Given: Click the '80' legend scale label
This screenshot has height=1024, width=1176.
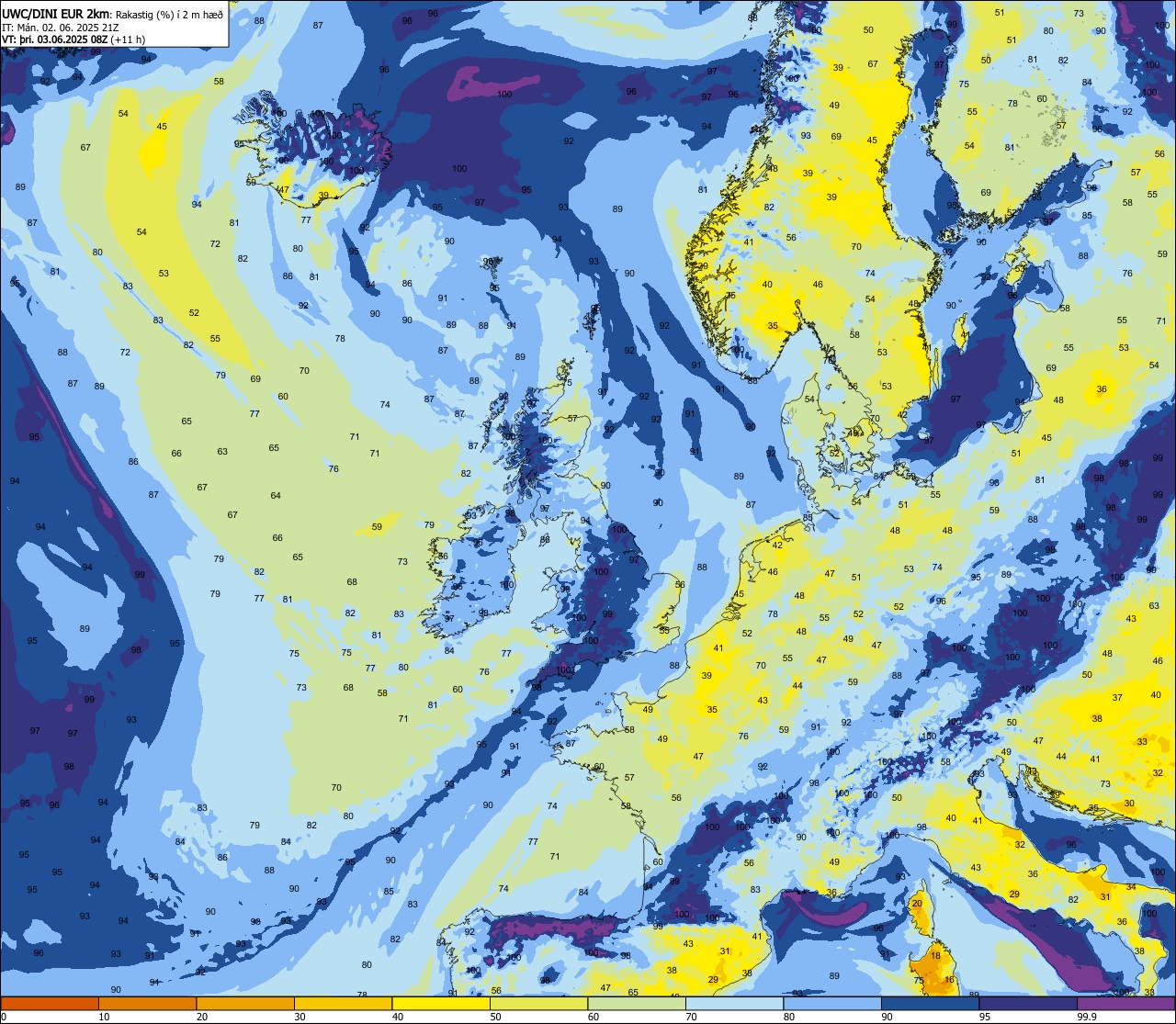Looking at the screenshot, I should [x=789, y=1016].
